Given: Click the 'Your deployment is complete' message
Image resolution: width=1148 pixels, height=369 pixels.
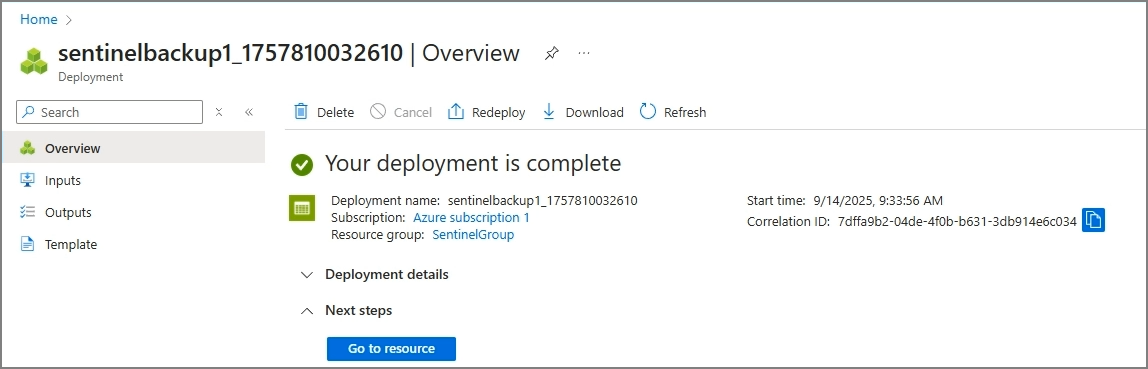Looking at the screenshot, I should [x=472, y=163].
